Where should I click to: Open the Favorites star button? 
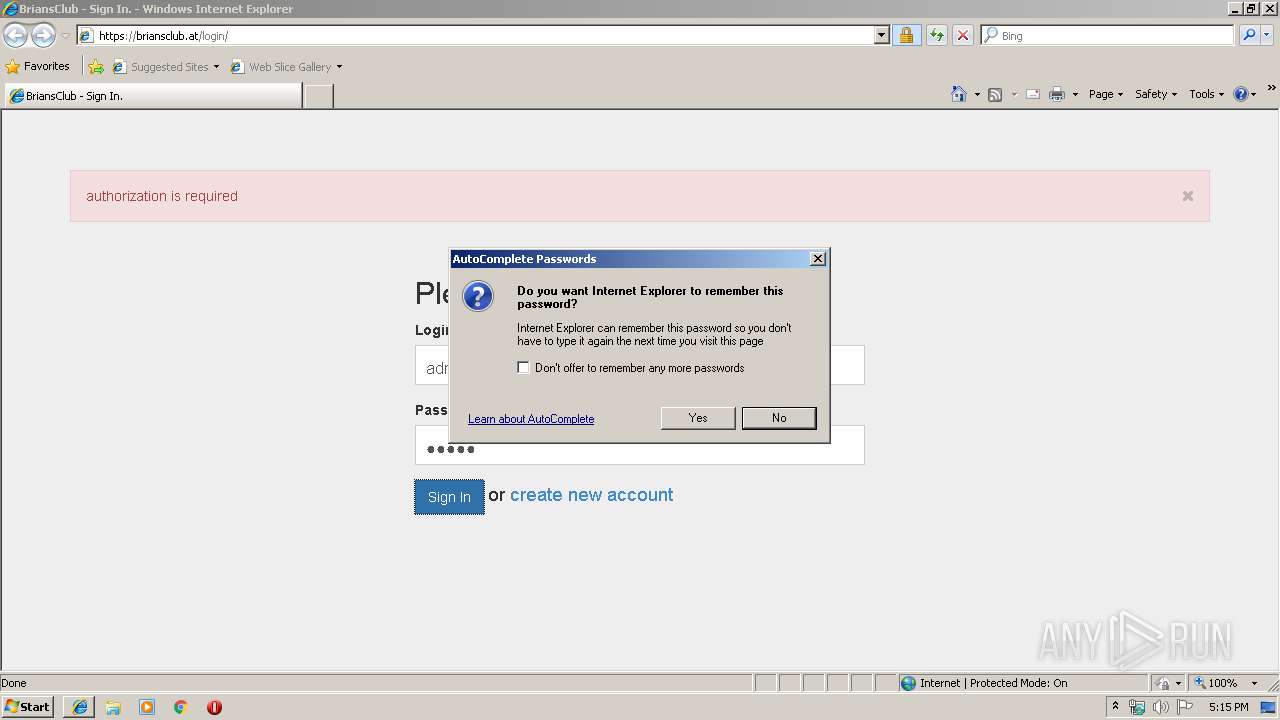(x=38, y=67)
